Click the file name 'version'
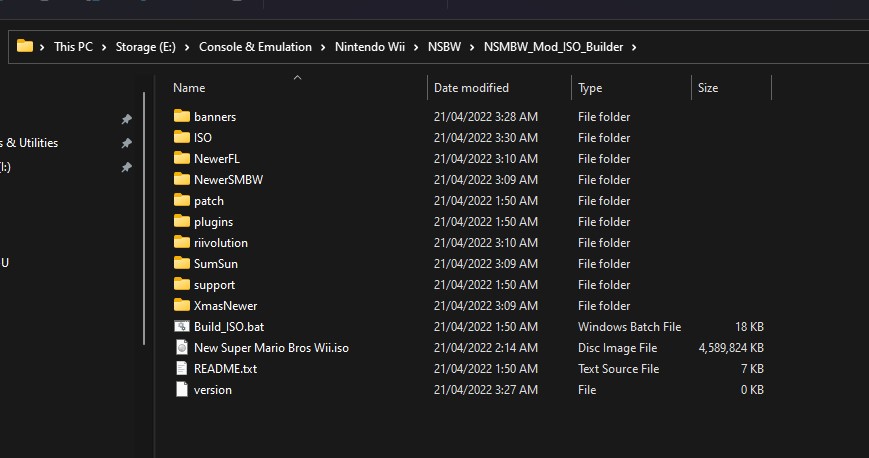 [x=212, y=390]
